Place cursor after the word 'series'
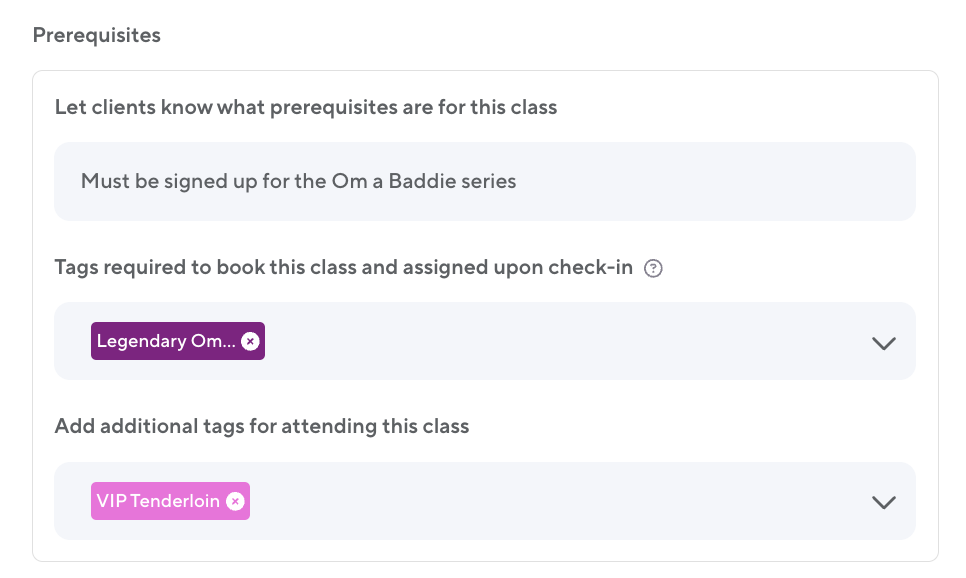 (x=518, y=182)
